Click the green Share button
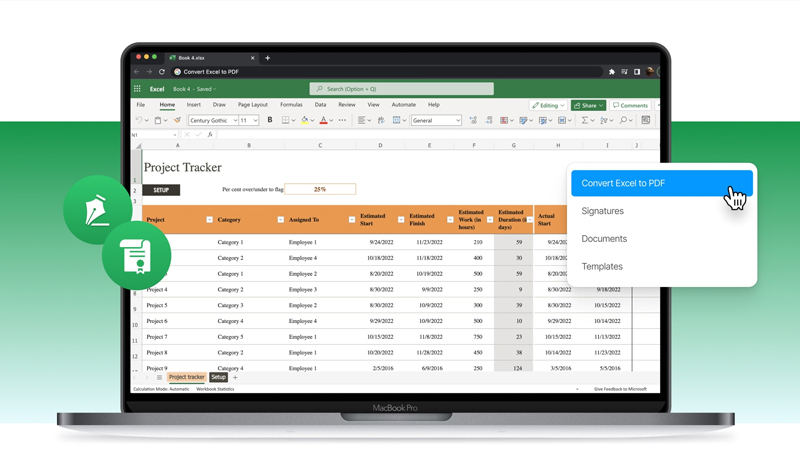 pyautogui.click(x=588, y=105)
